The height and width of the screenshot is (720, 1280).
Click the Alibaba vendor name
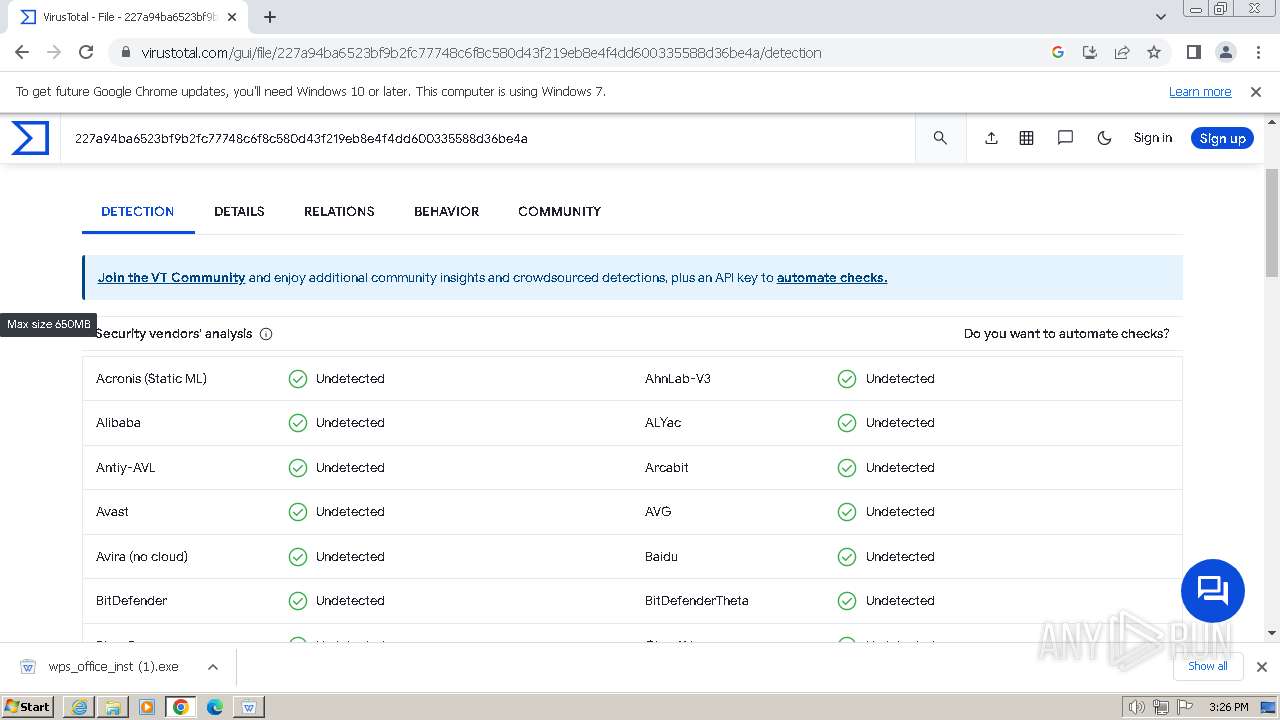tap(118, 423)
